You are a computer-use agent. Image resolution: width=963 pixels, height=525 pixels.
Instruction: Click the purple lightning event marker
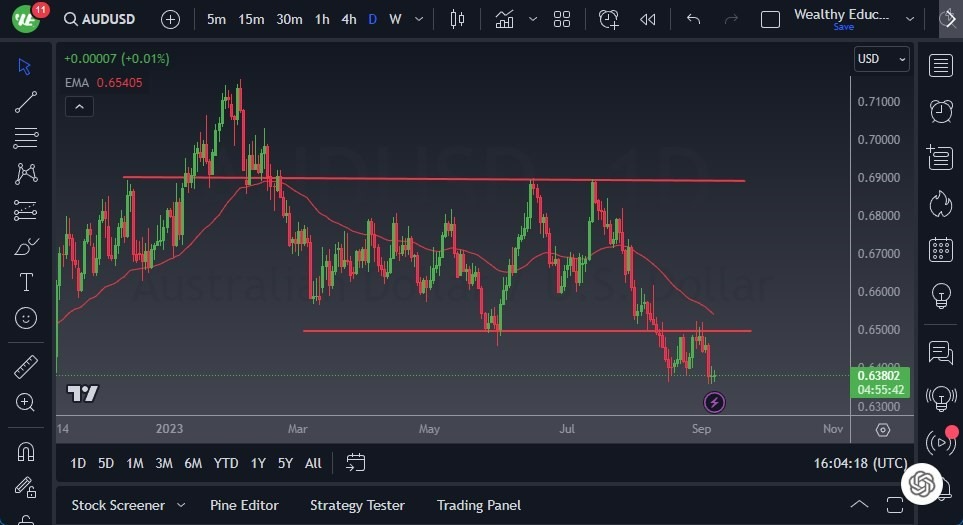pyautogui.click(x=714, y=403)
